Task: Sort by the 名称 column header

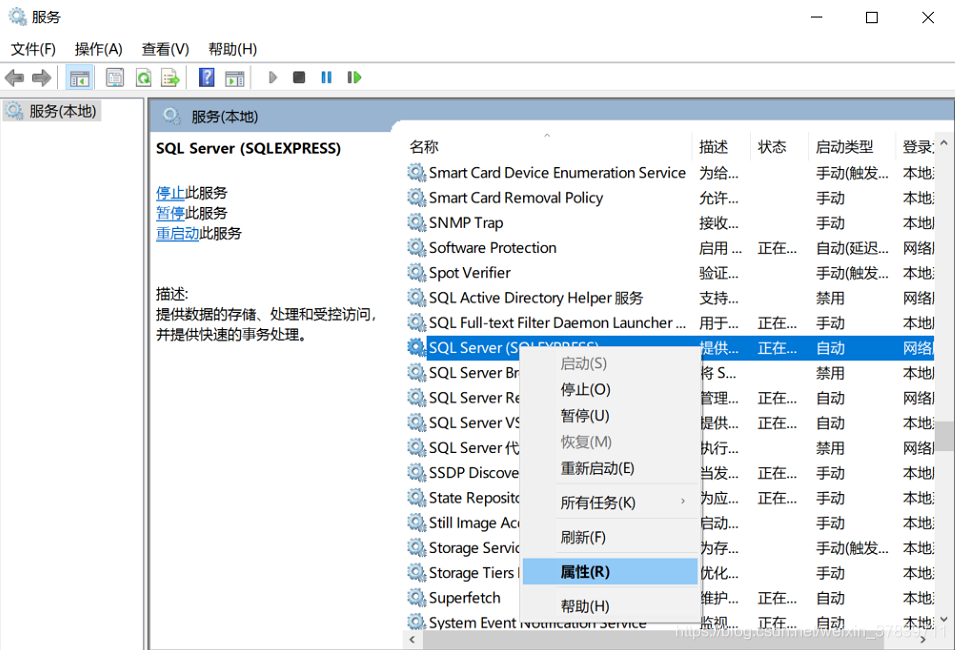Action: click(x=548, y=147)
